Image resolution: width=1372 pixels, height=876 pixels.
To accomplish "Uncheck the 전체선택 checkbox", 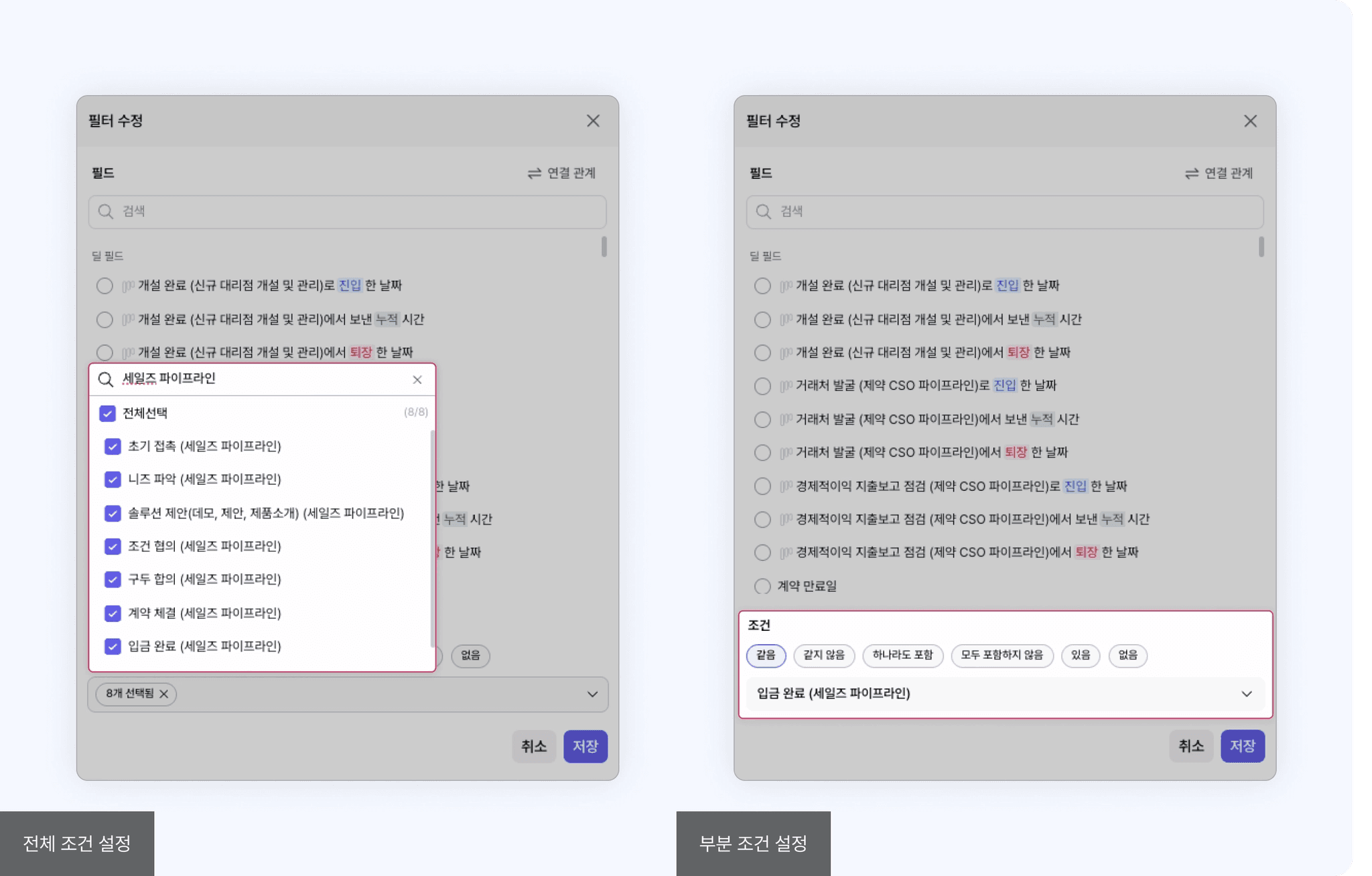I will coord(107,413).
